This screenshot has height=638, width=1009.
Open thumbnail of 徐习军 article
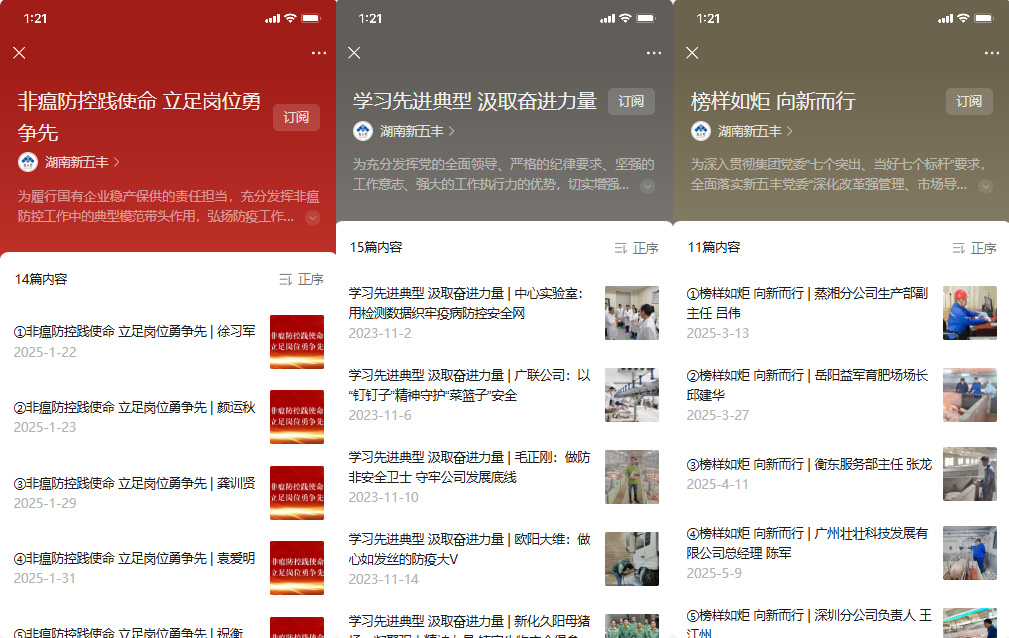297,342
